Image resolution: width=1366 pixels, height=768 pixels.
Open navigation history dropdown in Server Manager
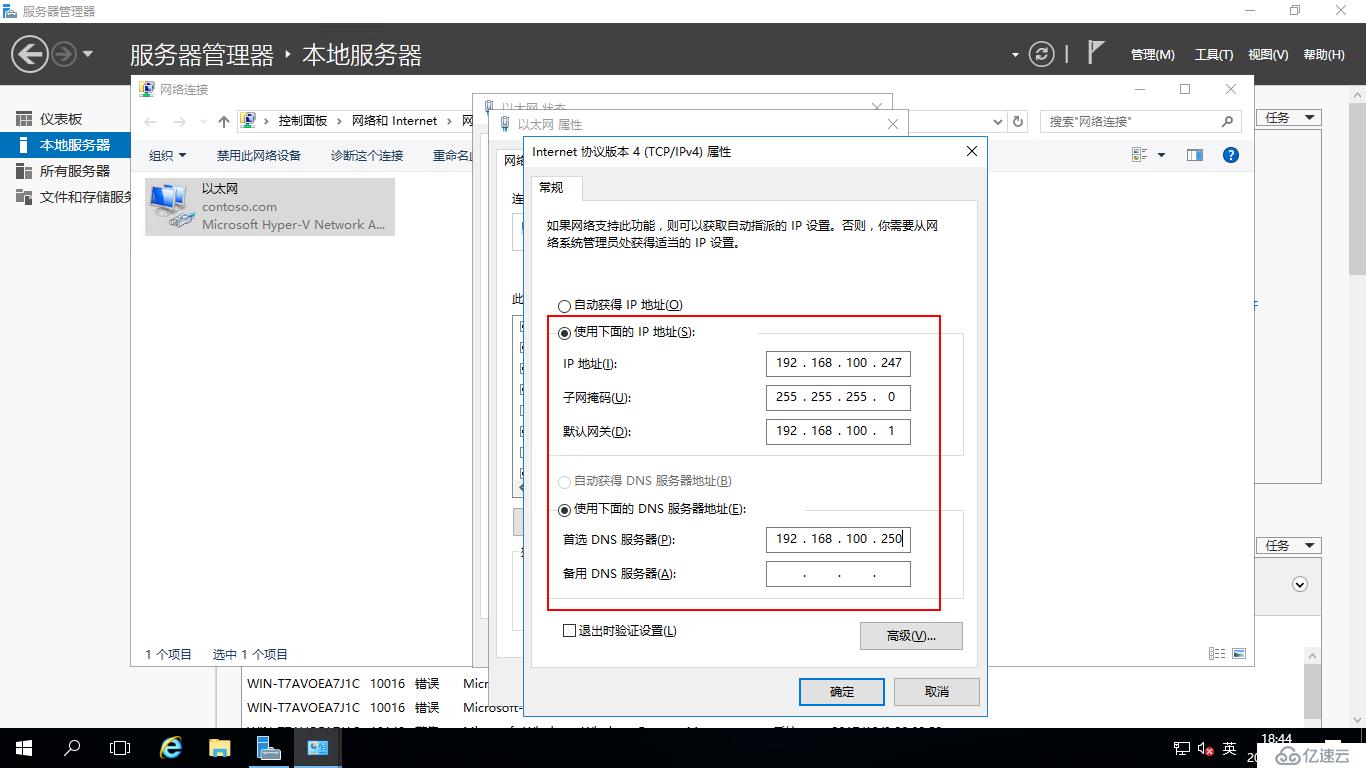88,54
